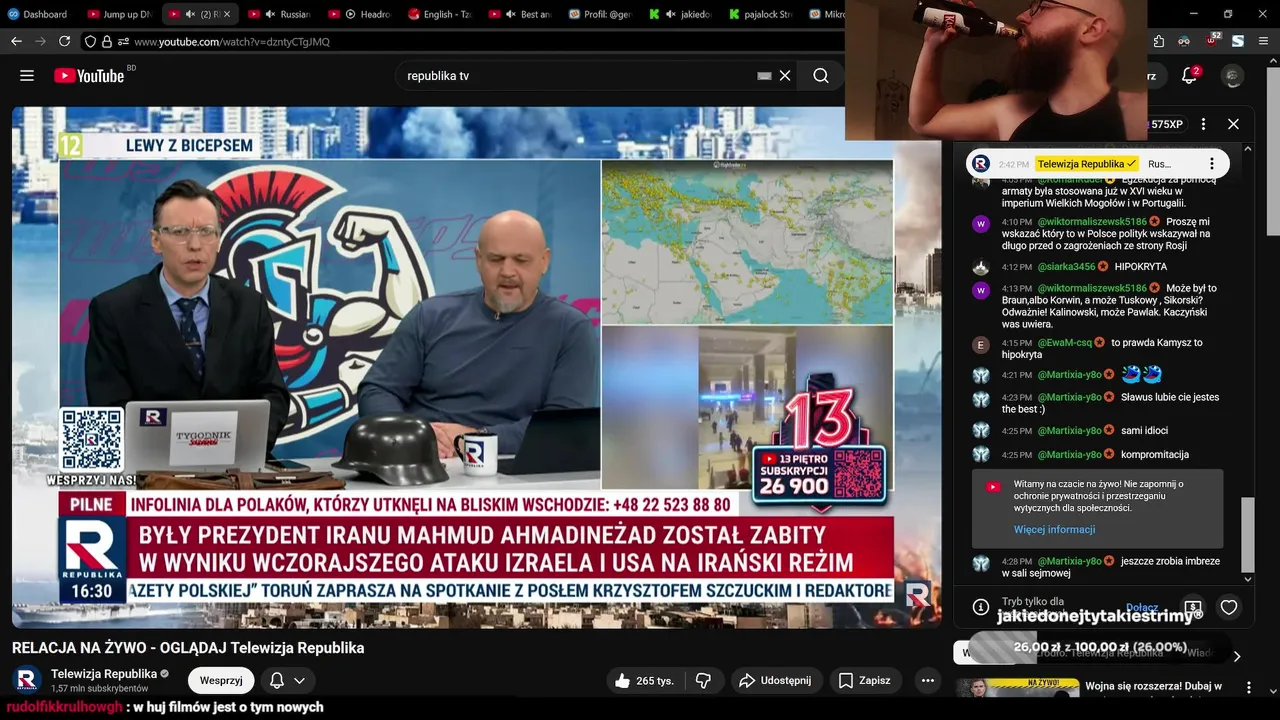The image size is (1280, 720).
Task: Open Super Chat dollar icon
Action: click(x=1192, y=607)
